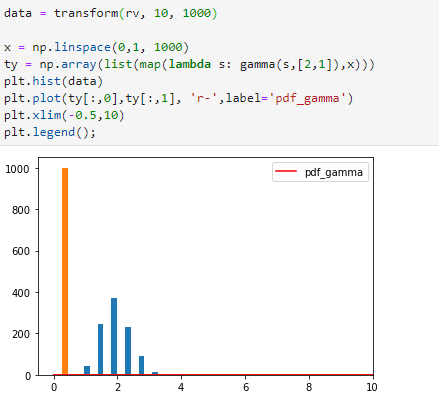Image resolution: width=439 pixels, height=407 pixels.
Task: Click the y-axis label 800
Action: [x=21, y=210]
